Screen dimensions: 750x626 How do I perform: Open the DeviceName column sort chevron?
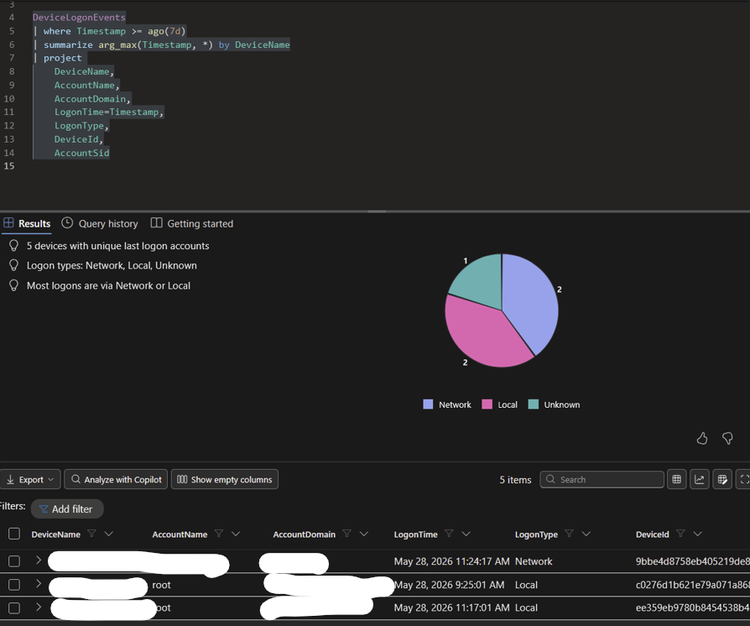[109, 534]
